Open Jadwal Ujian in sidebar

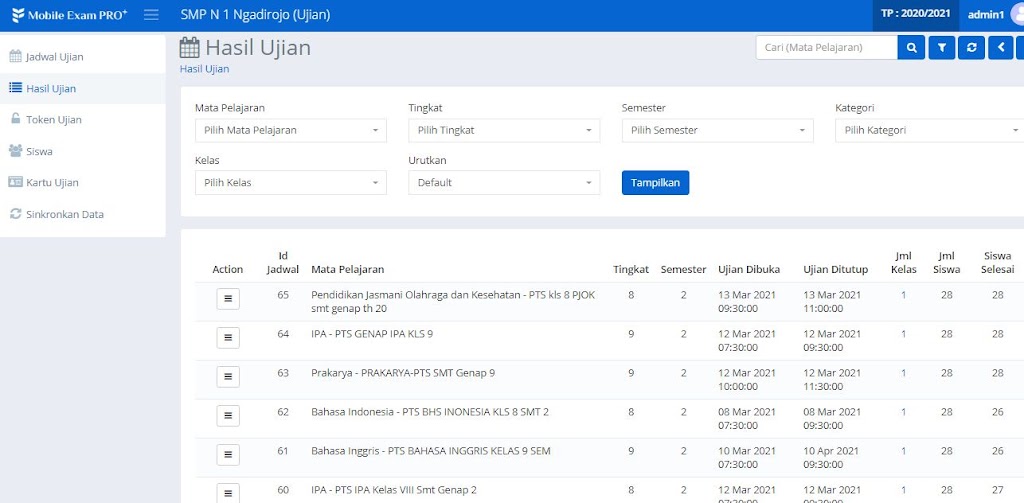click(x=54, y=57)
